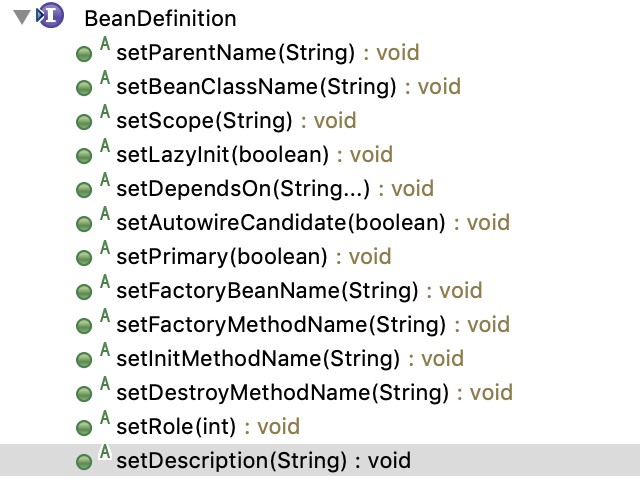Select the BeanDefinition interface label

160,18
